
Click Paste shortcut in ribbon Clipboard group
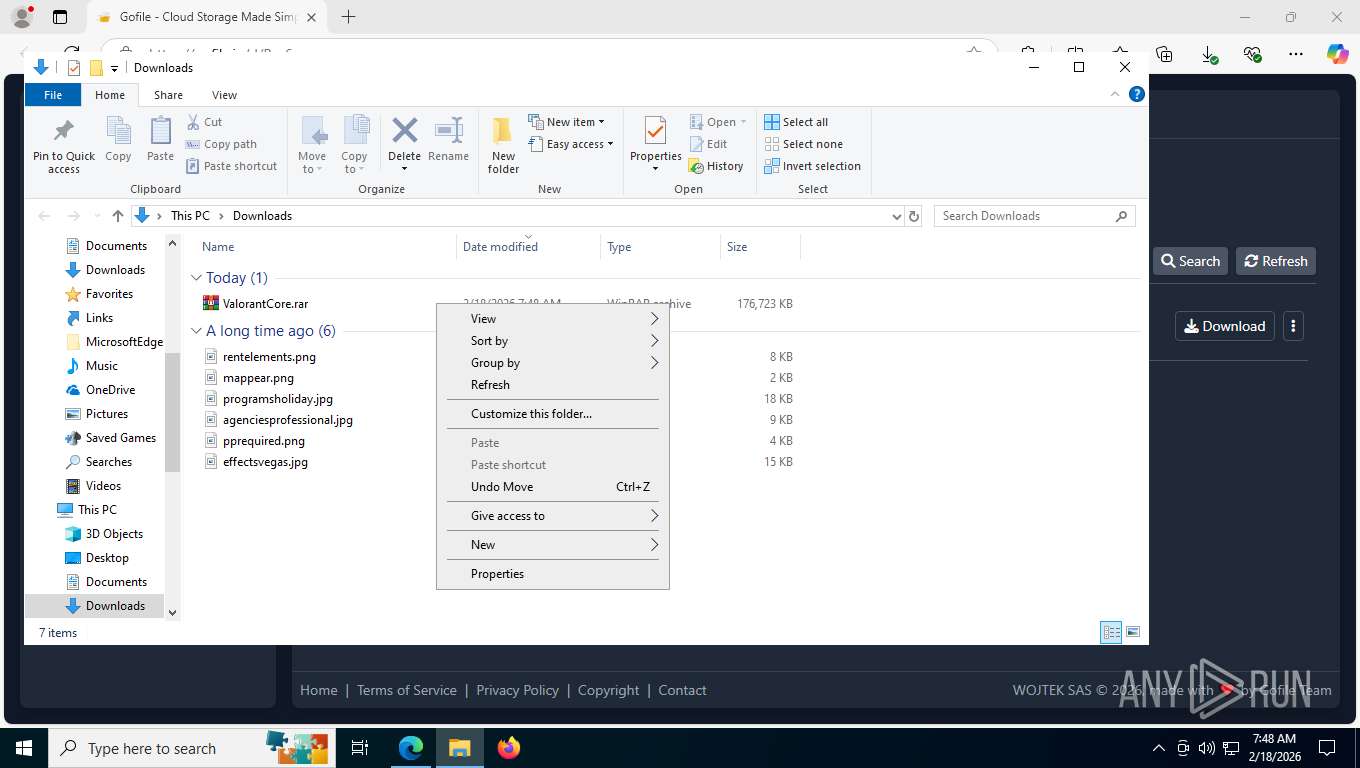231,166
